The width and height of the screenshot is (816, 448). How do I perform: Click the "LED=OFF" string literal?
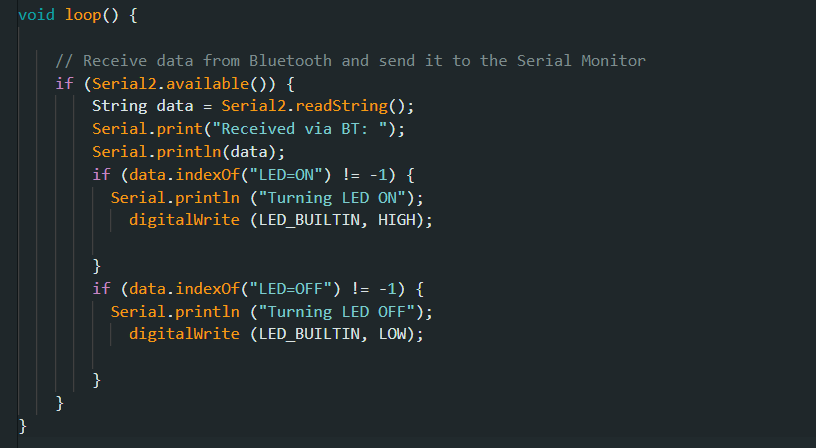291,289
